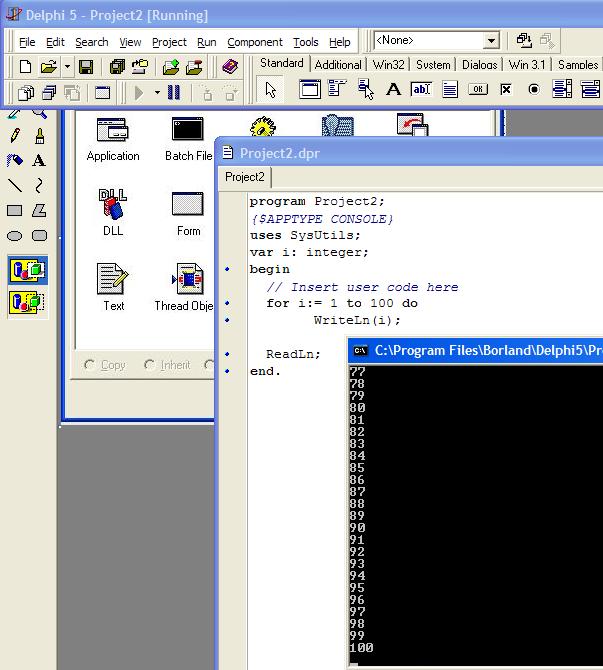
Task: Open the Component menu
Action: 254,42
